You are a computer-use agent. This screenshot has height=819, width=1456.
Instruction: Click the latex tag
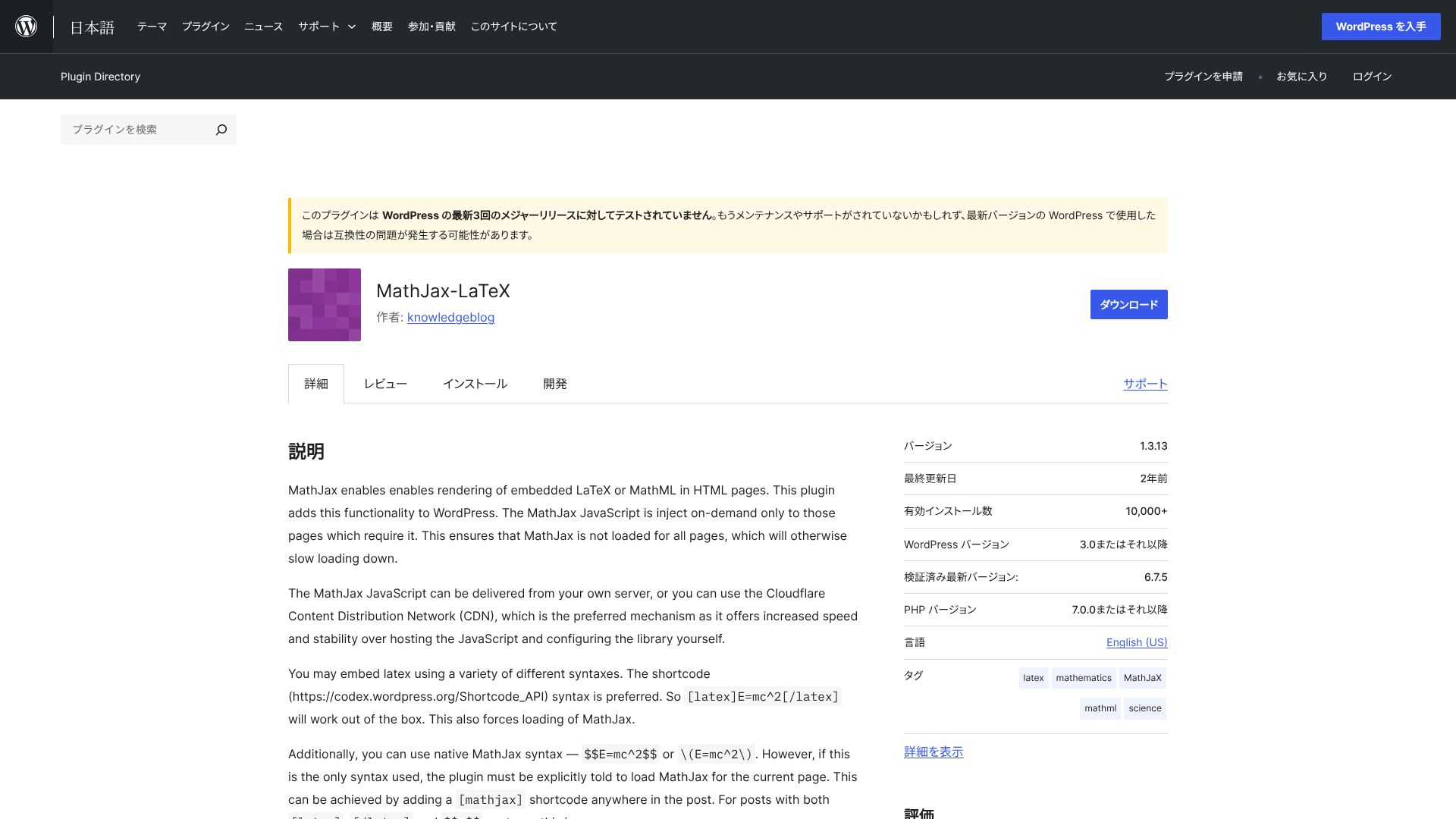[x=1034, y=678]
